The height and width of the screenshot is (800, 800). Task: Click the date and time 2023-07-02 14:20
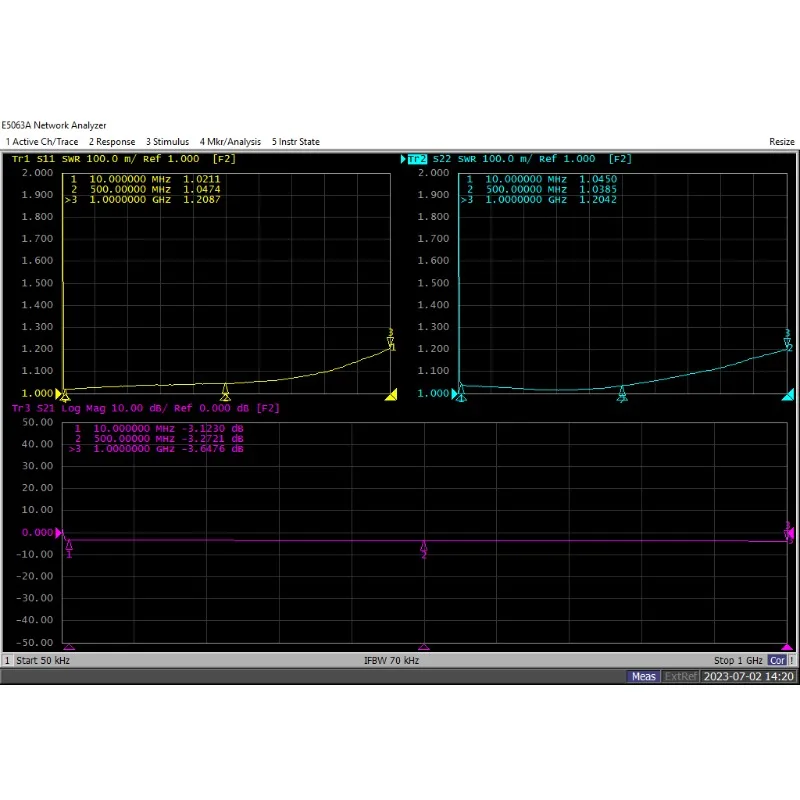point(748,677)
